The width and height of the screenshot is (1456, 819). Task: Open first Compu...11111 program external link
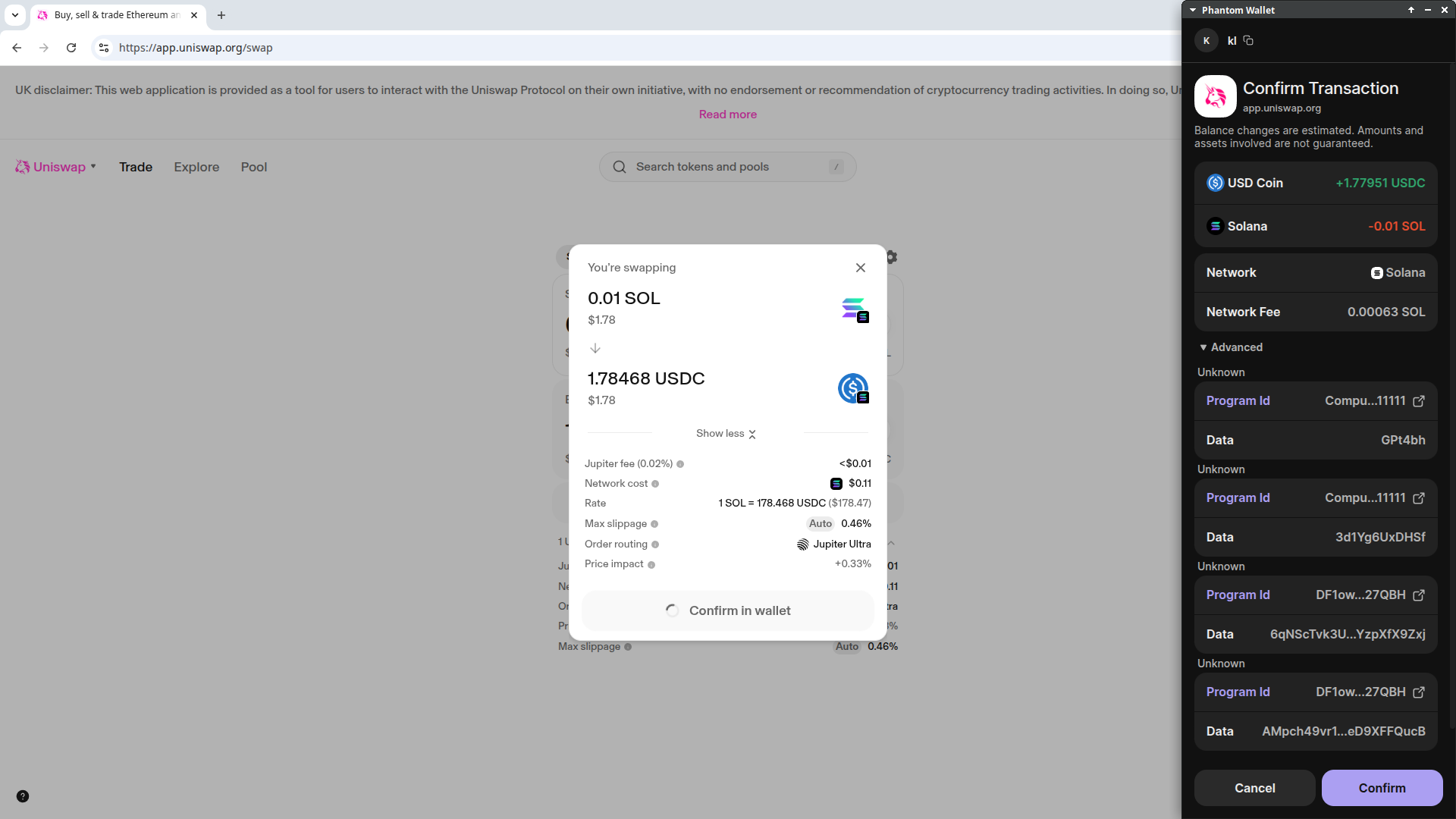[1419, 401]
